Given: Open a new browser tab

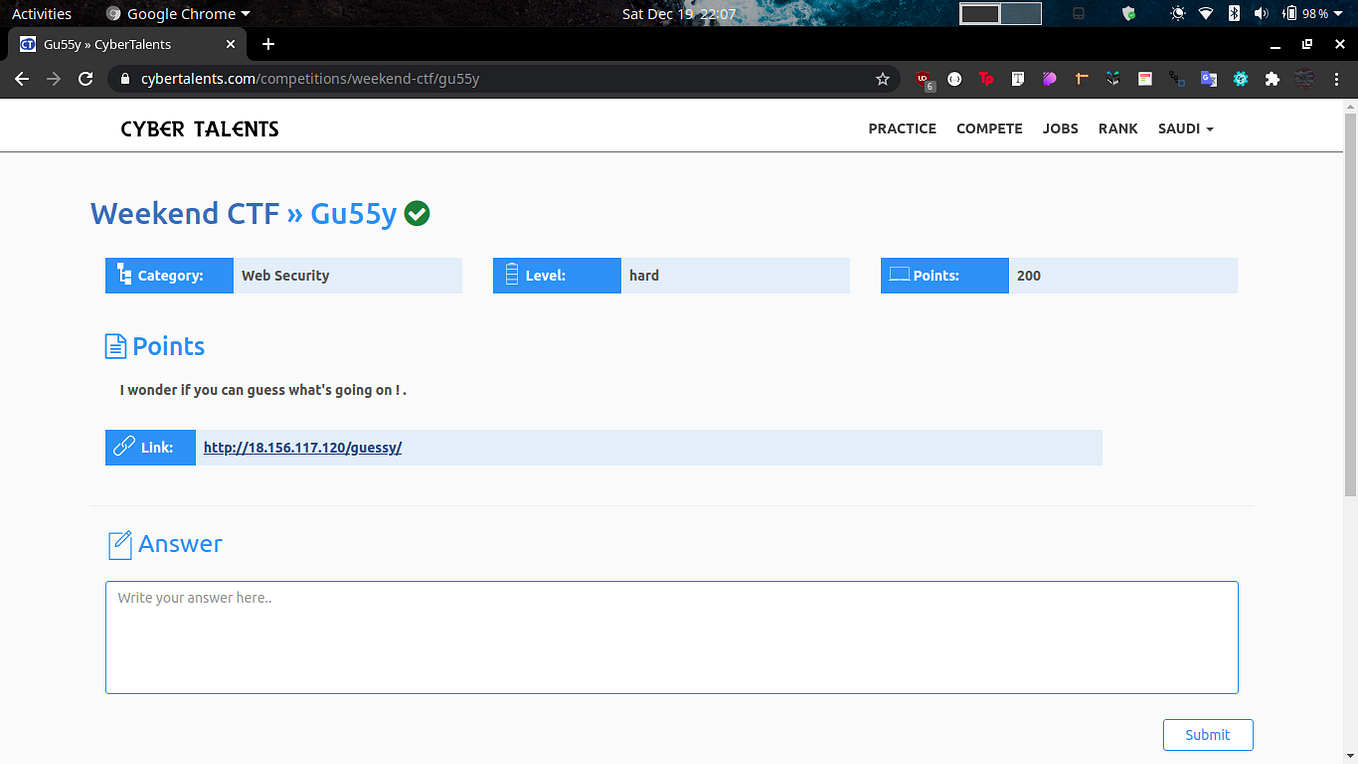Looking at the screenshot, I should point(268,44).
